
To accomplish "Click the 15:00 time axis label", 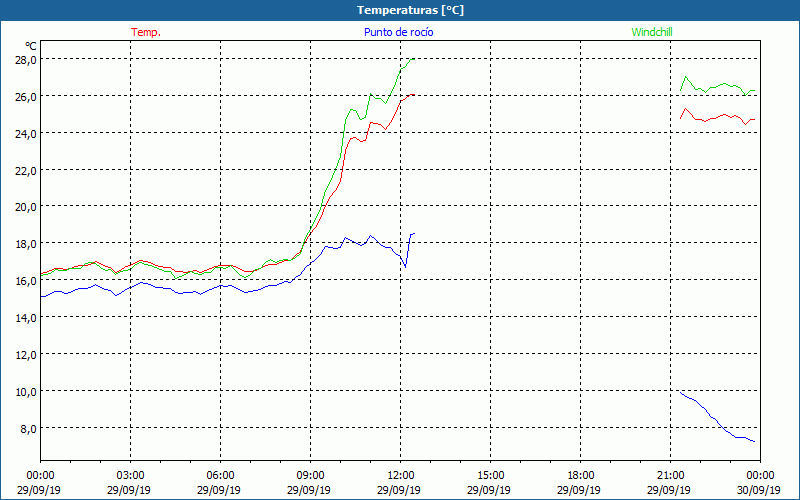I will pyautogui.click(x=490, y=476).
